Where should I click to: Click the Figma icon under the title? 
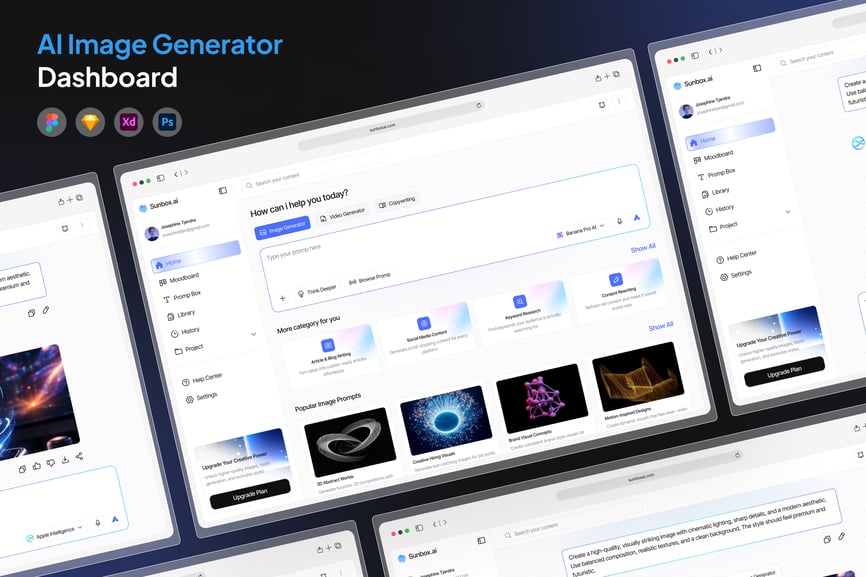(x=52, y=122)
